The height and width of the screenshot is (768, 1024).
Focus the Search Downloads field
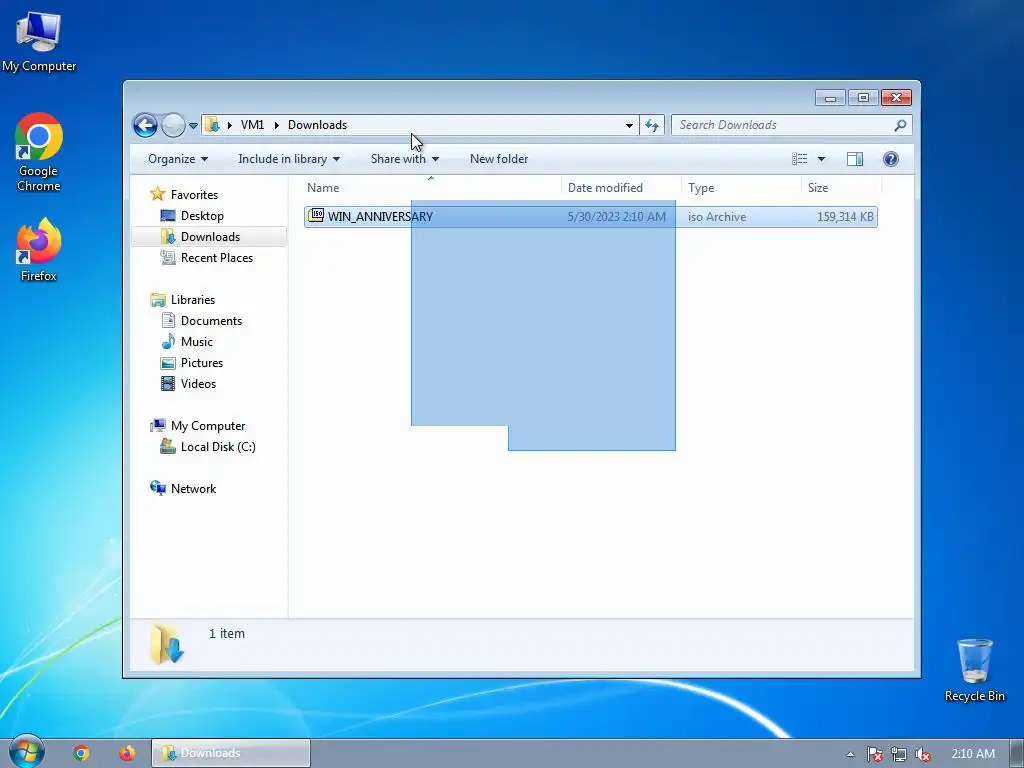pyautogui.click(x=792, y=125)
